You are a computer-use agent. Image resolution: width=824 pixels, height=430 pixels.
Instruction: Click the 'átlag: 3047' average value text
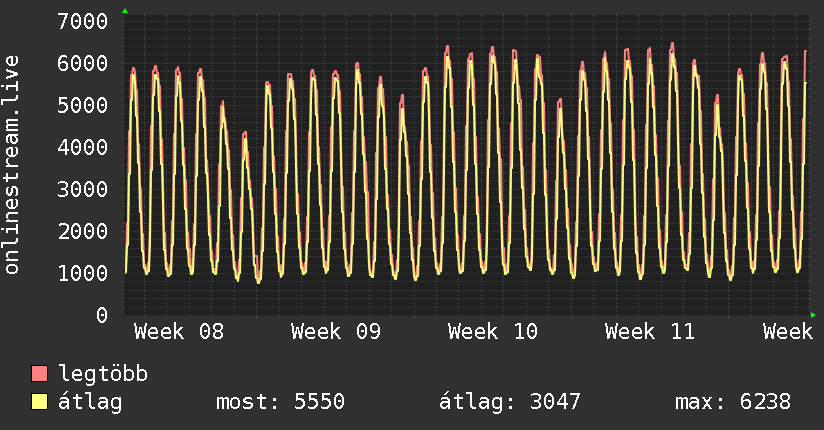tap(510, 403)
